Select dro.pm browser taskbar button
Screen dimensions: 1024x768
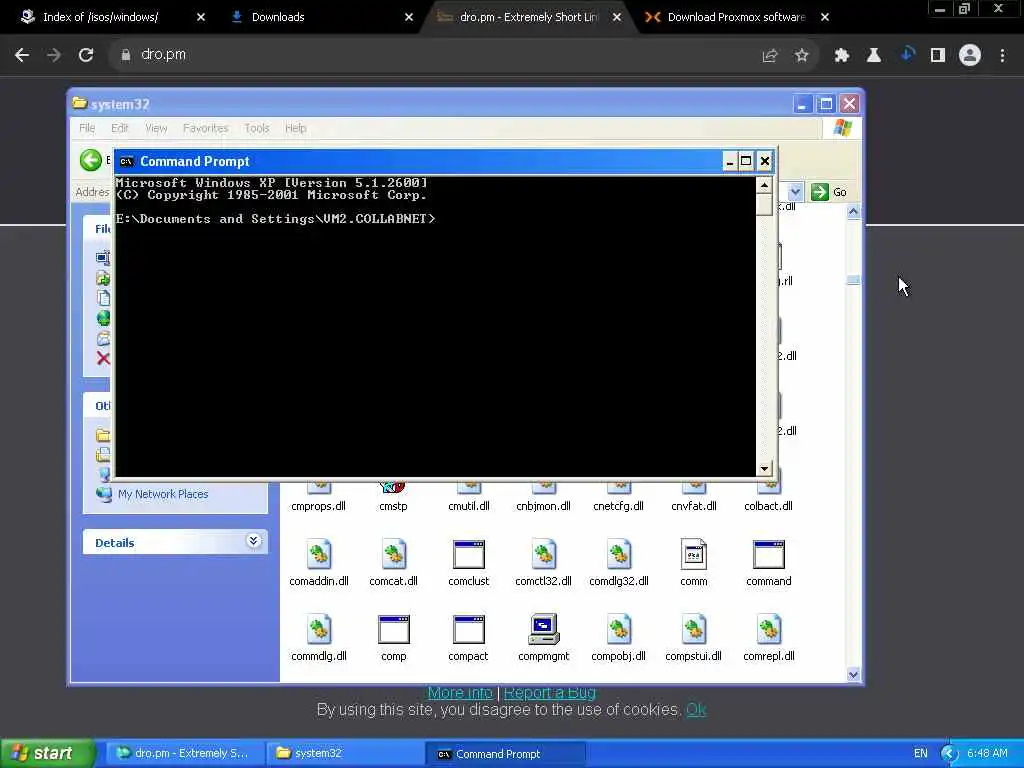(184, 753)
